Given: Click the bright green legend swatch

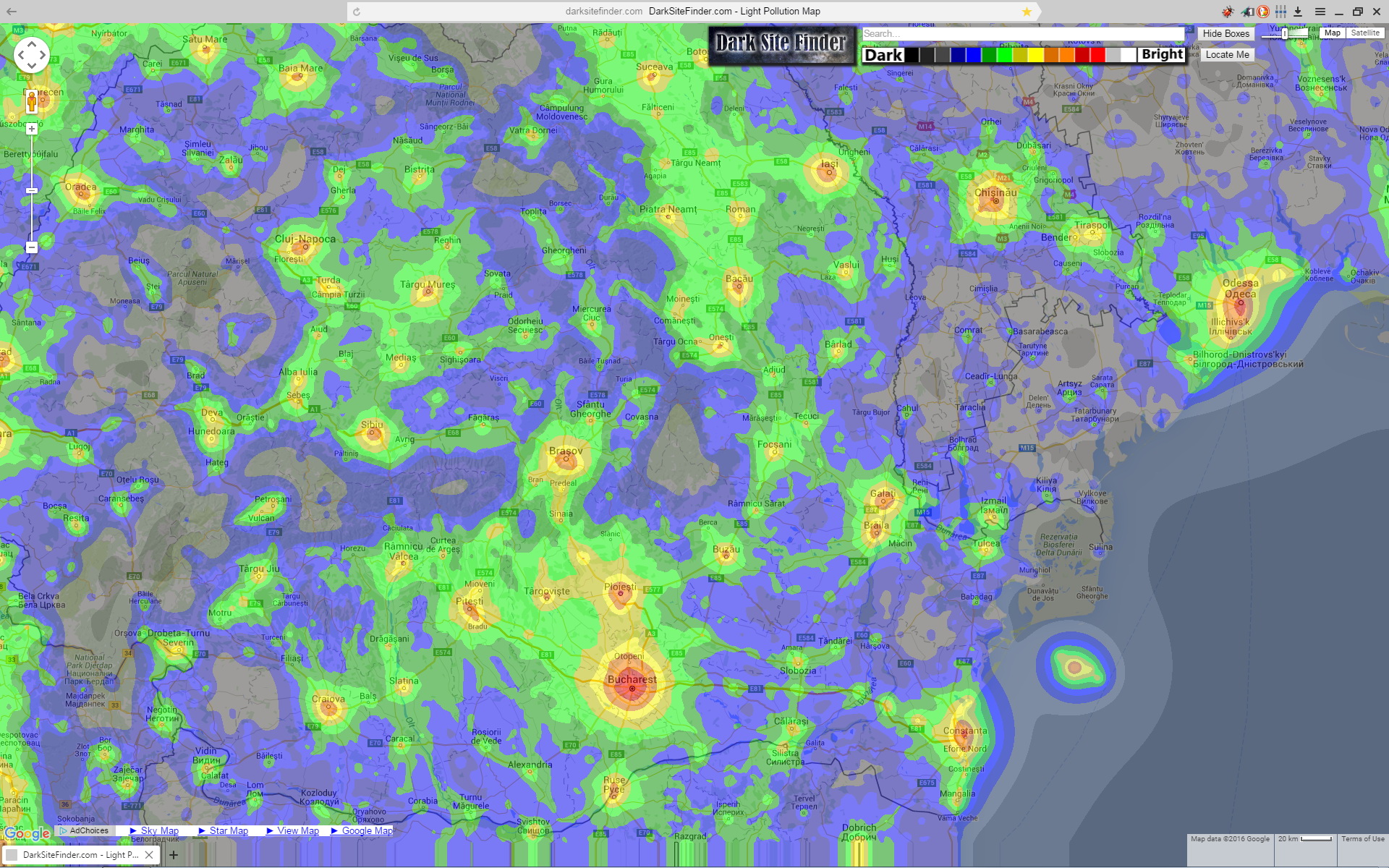Looking at the screenshot, I should 1004,55.
